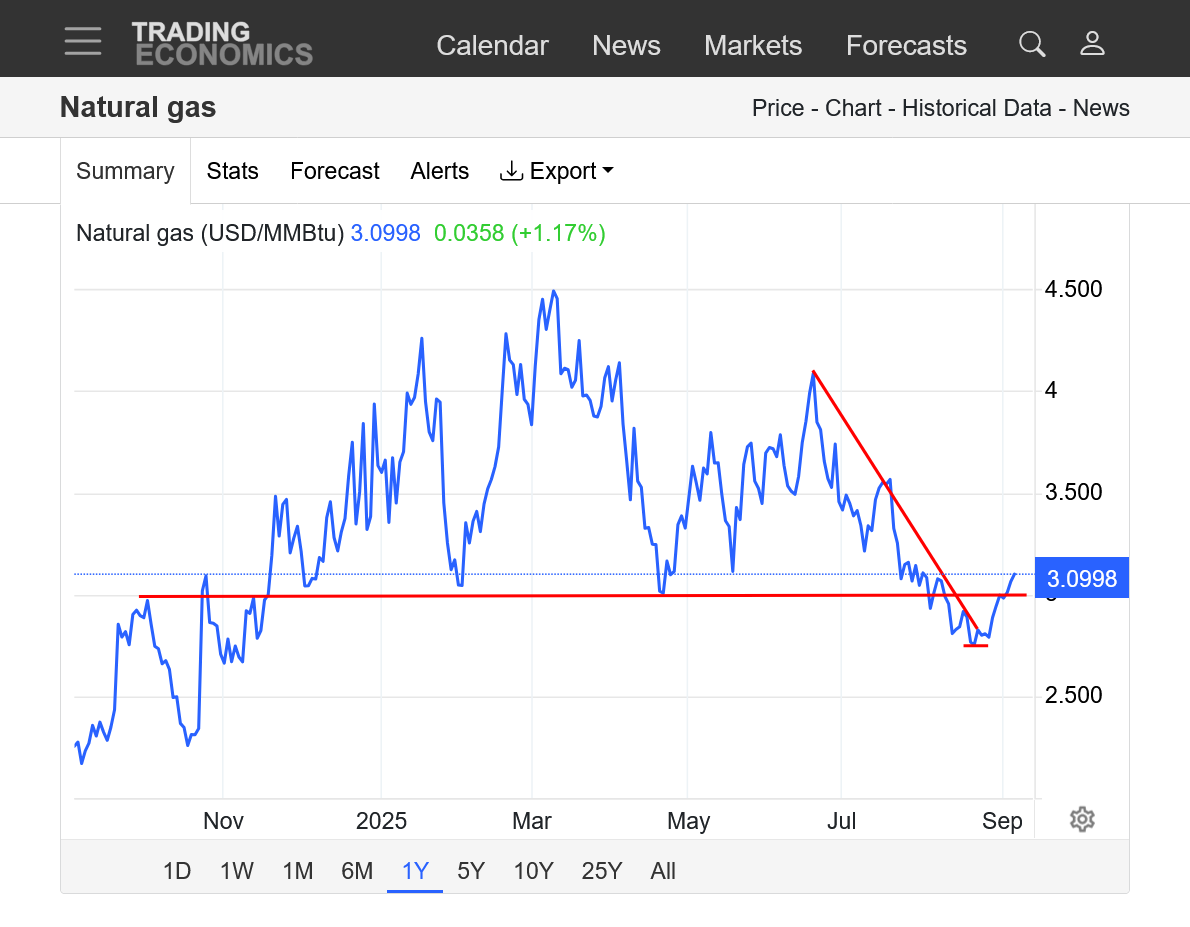
Task: Go to Calendar in top navigation
Action: pyautogui.click(x=492, y=46)
